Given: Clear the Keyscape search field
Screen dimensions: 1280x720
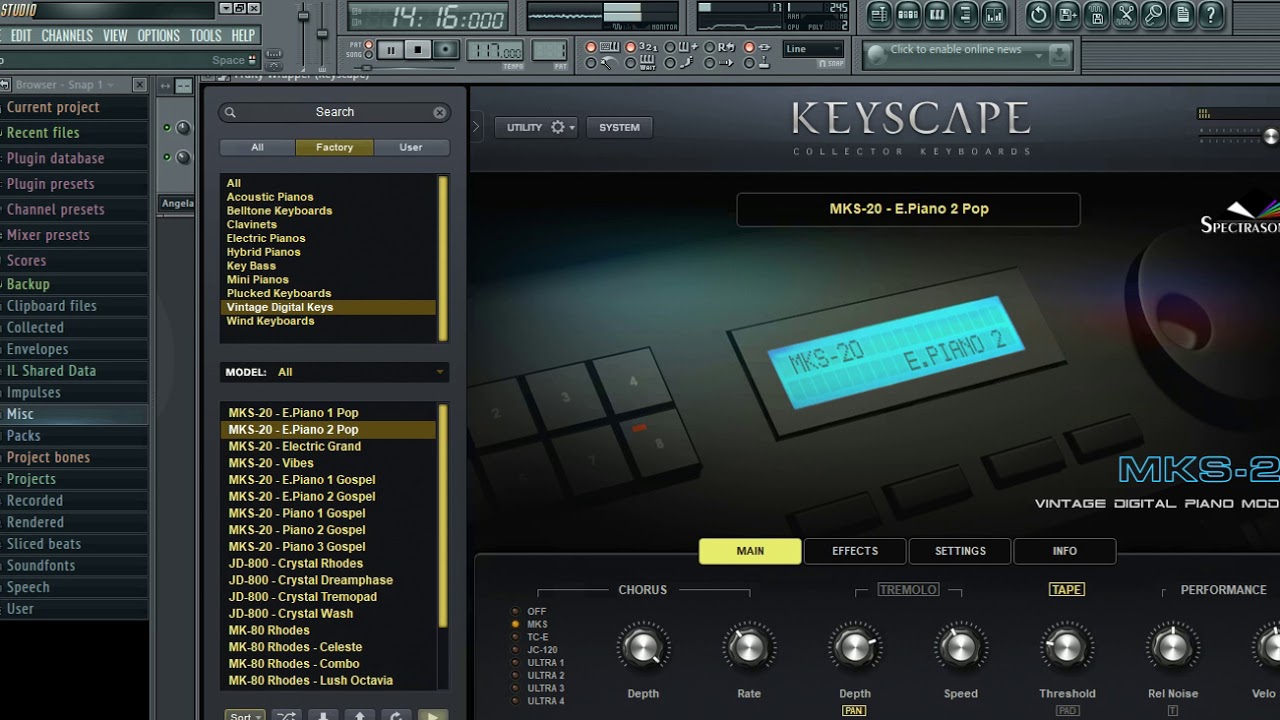Looking at the screenshot, I should pos(439,112).
